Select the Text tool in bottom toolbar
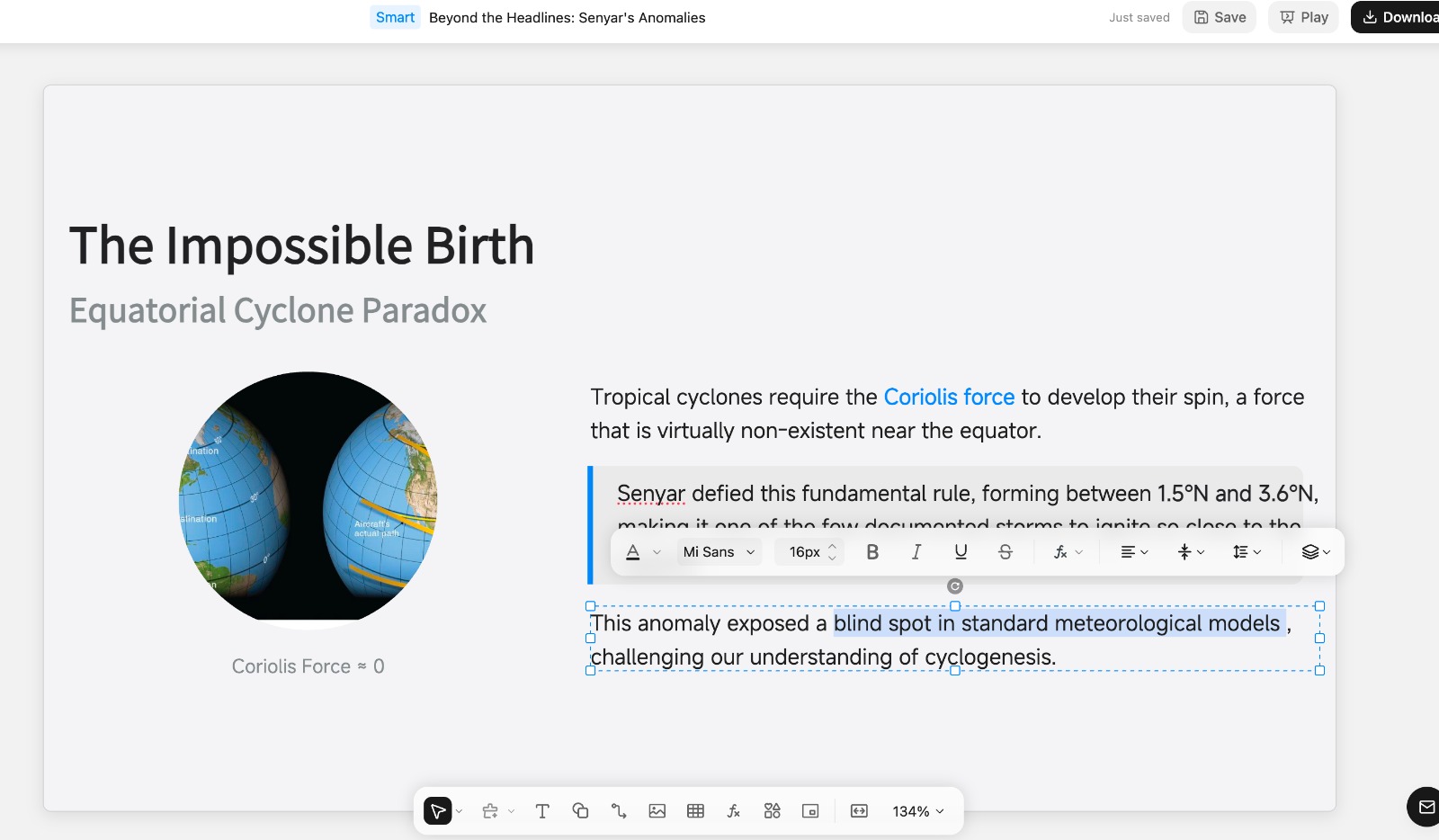 pyautogui.click(x=542, y=811)
